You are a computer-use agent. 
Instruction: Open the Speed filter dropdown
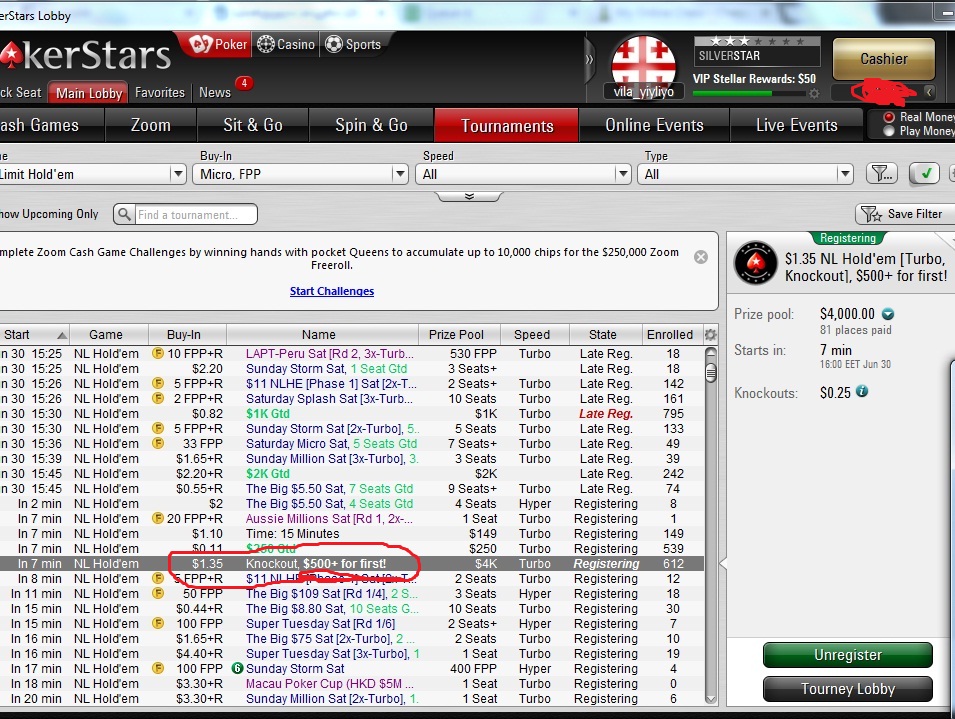coord(523,174)
